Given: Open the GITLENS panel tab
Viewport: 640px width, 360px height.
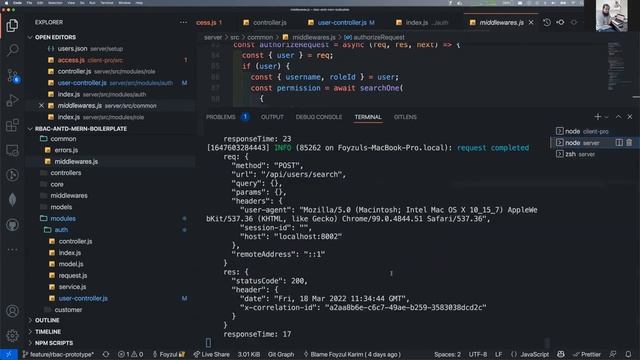Looking at the screenshot, I should (x=405, y=117).
